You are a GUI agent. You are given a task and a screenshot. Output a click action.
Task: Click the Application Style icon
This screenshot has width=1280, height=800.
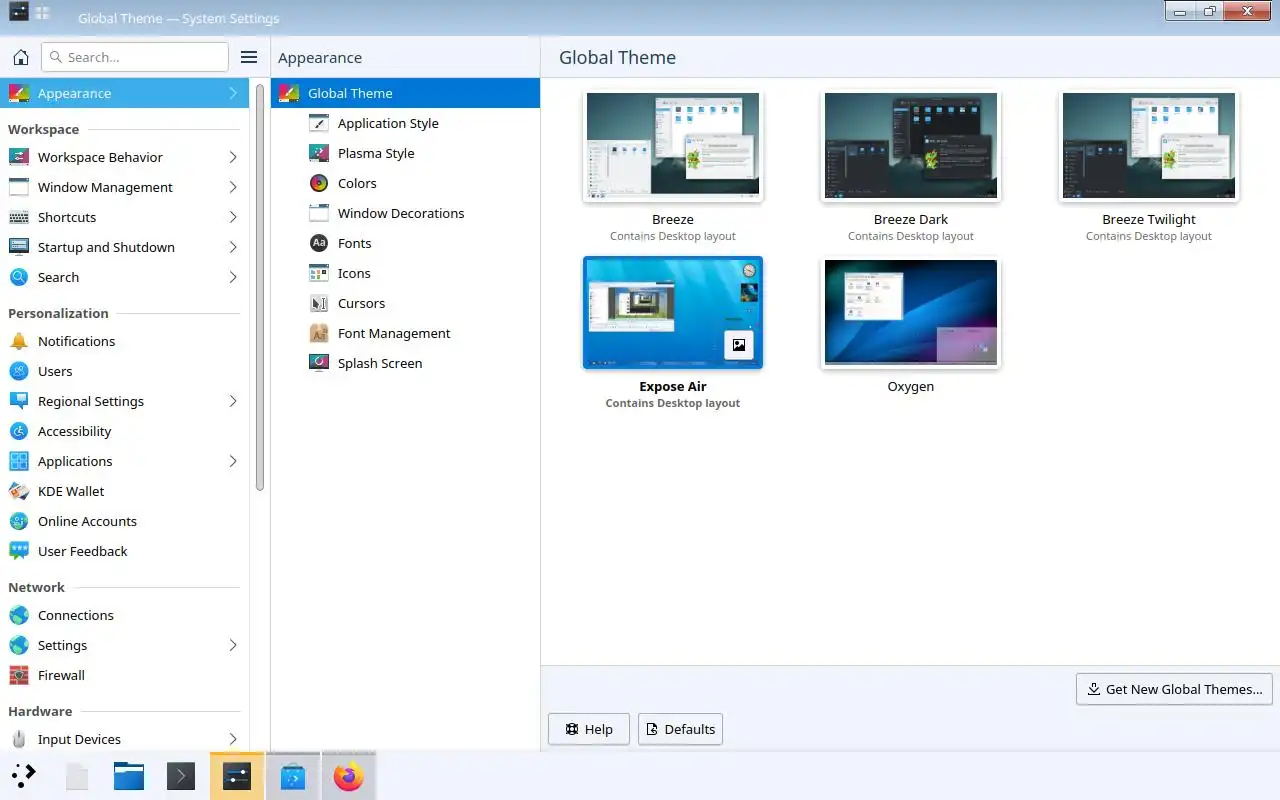[319, 123]
